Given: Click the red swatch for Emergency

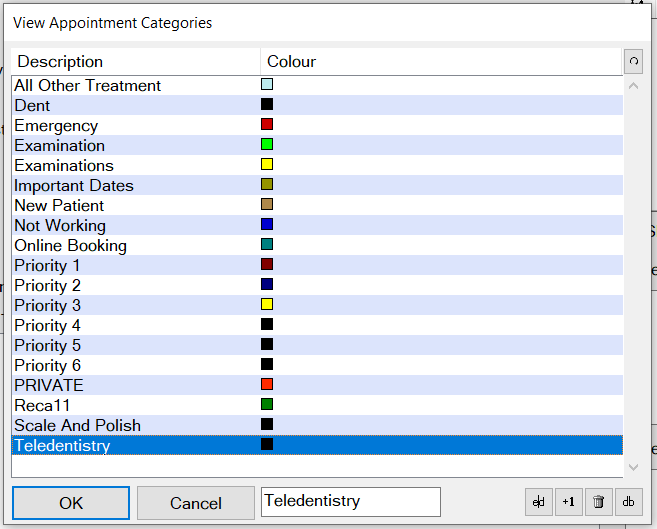Looking at the screenshot, I should pyautogui.click(x=267, y=124).
